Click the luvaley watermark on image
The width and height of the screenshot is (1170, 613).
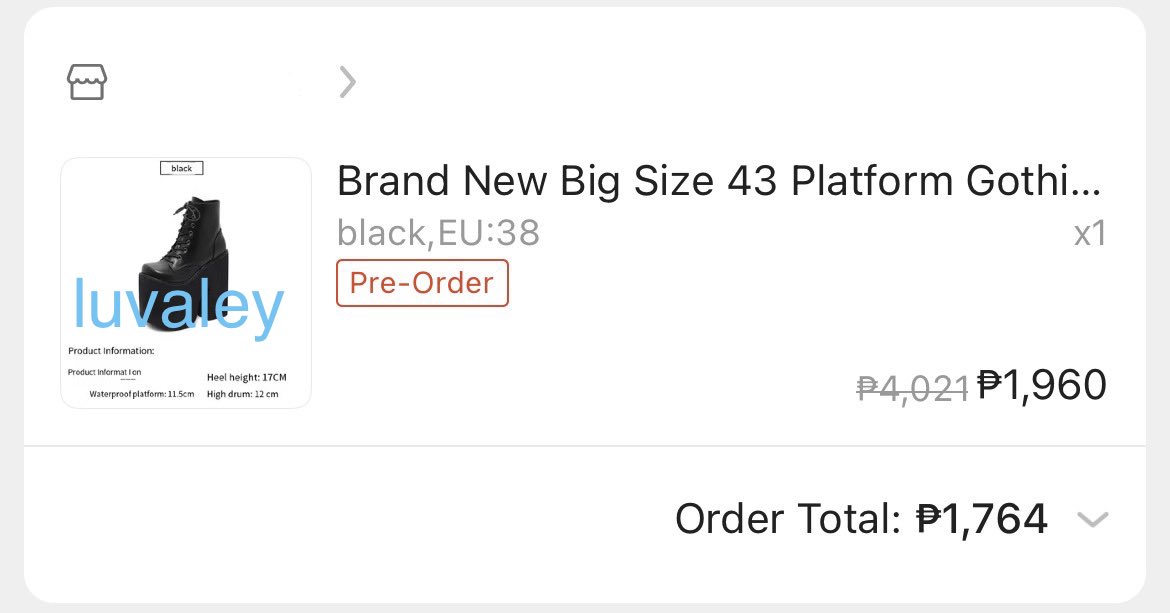[178, 304]
